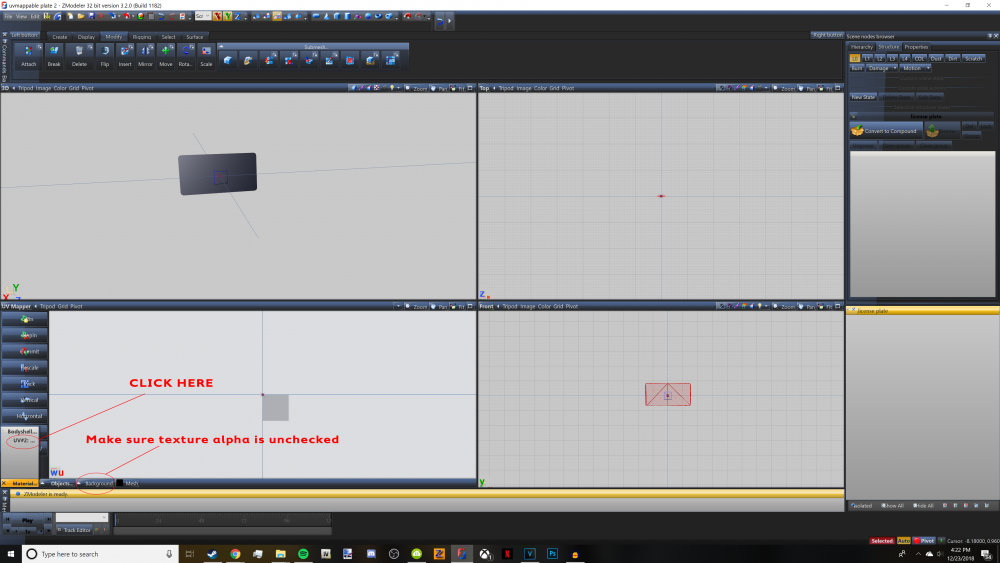Click the black Mesh color swatch

point(120,483)
